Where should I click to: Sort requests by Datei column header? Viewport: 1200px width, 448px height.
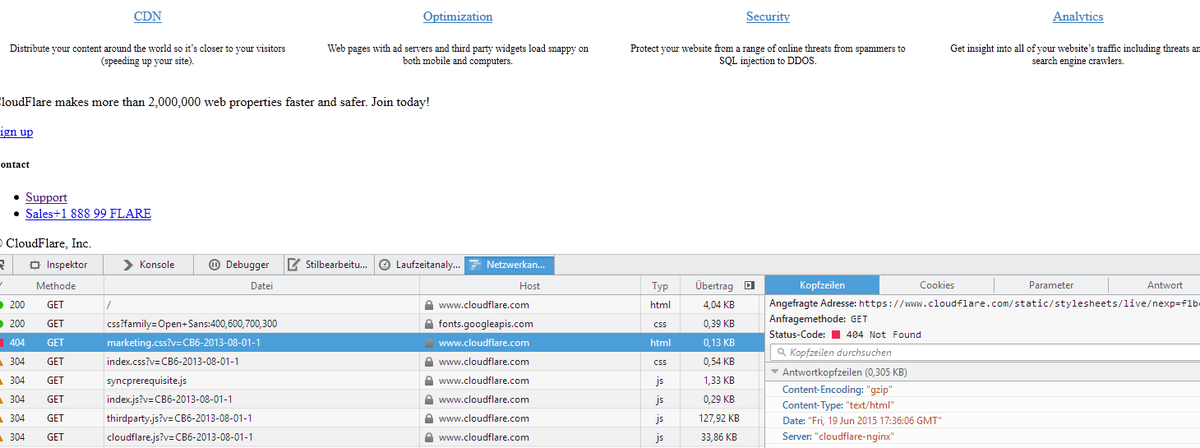tap(261, 286)
